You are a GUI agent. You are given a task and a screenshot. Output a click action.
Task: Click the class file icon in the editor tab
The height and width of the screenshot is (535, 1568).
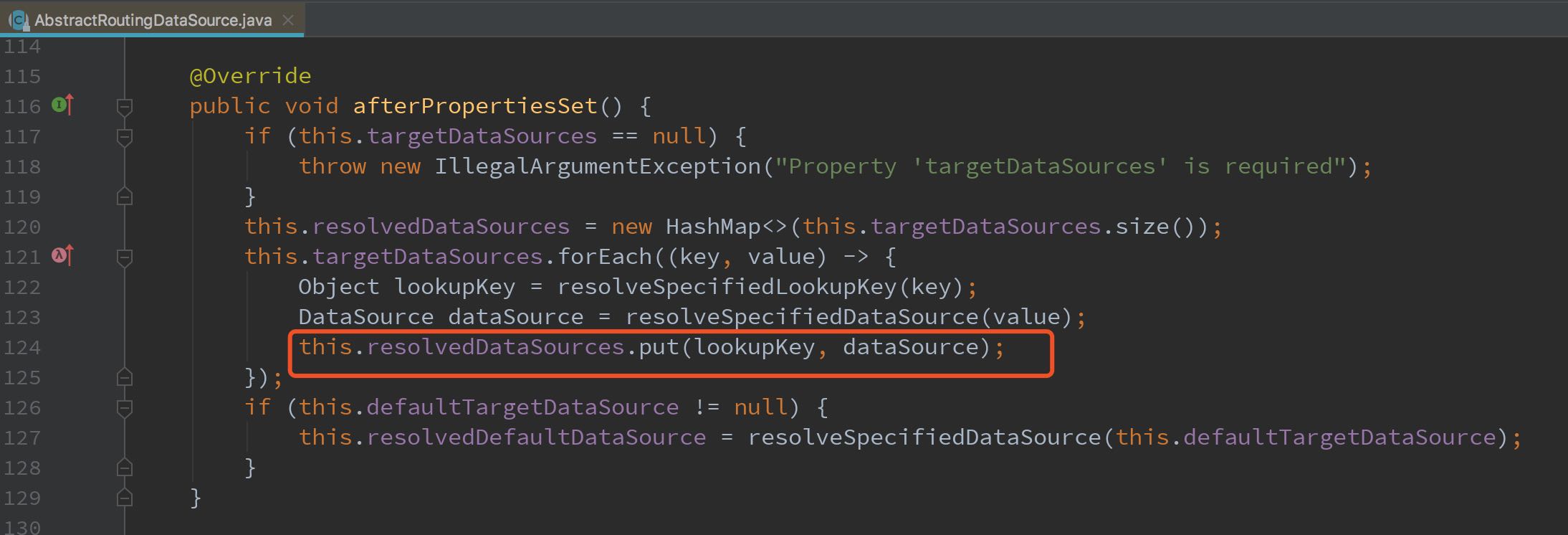(19, 20)
